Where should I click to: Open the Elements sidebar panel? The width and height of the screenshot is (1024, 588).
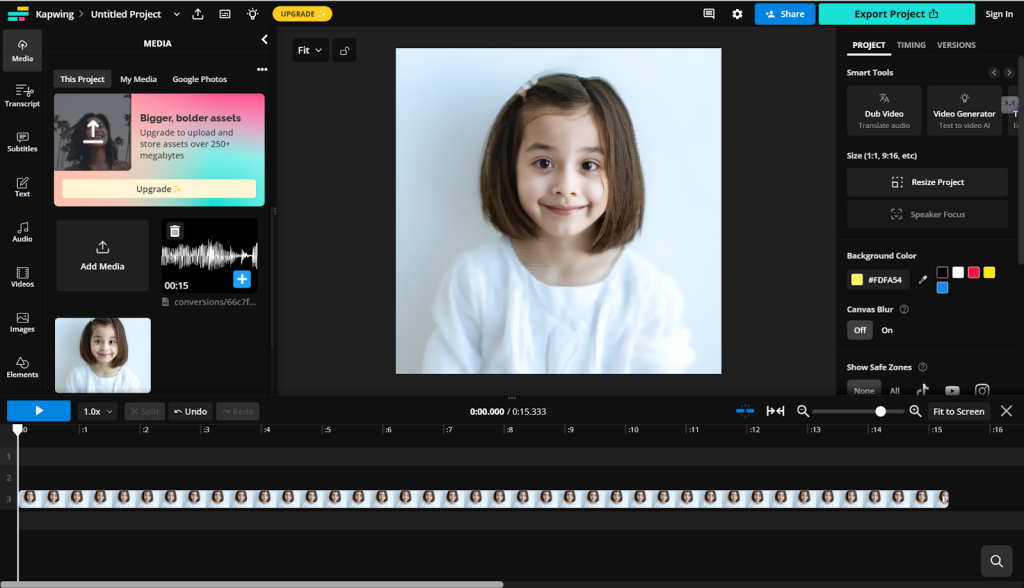22,367
